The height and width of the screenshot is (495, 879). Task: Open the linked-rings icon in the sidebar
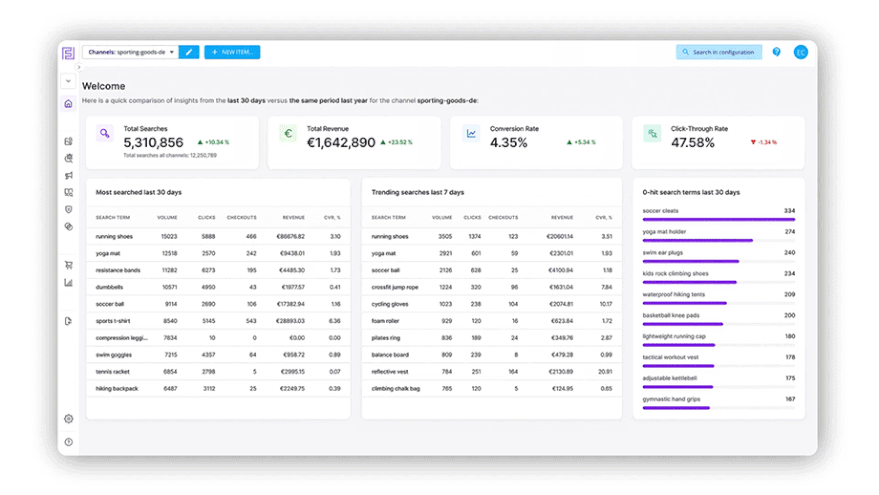pyautogui.click(x=68, y=226)
